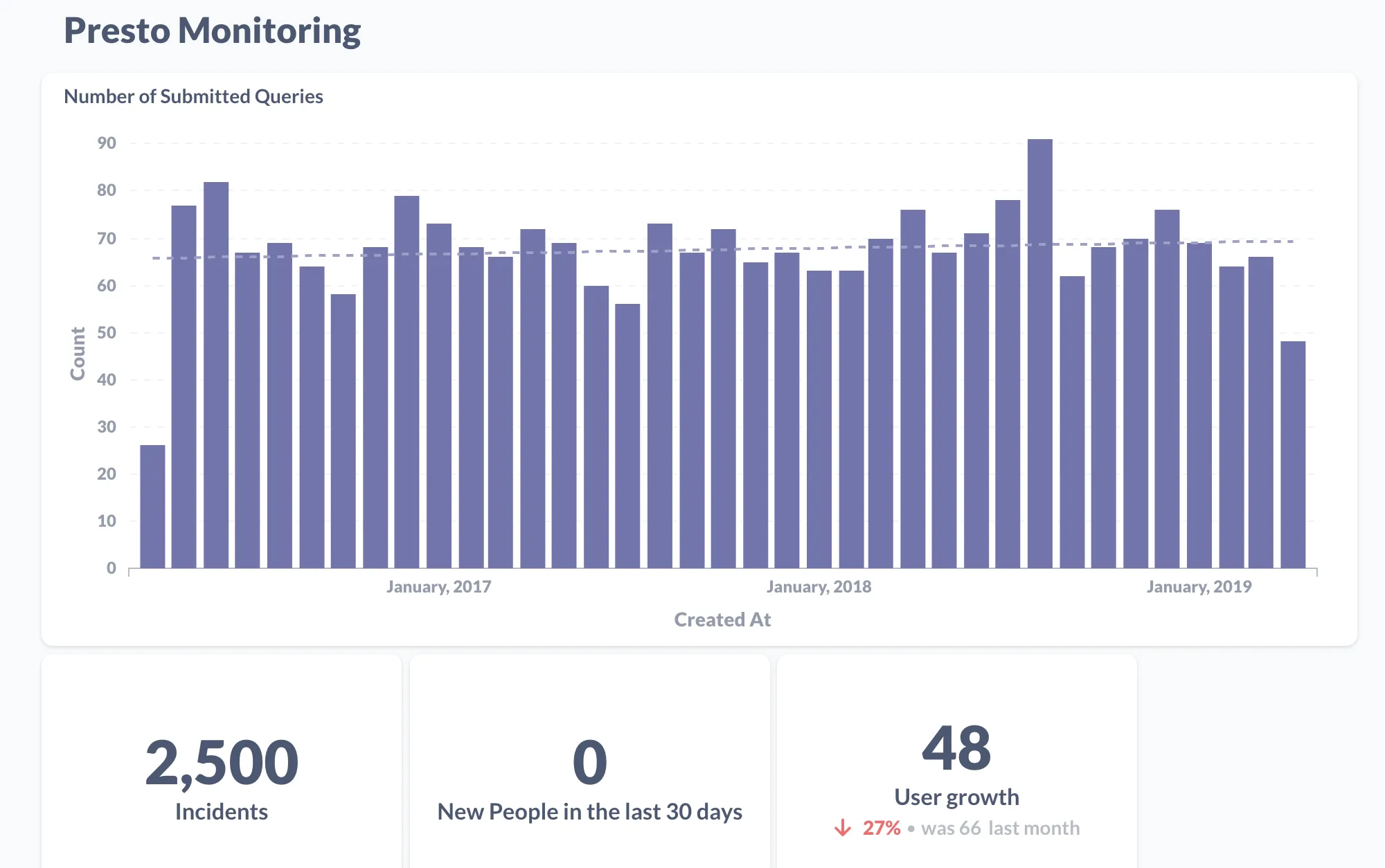This screenshot has height=868, width=1385.
Task: Click the 10 y-axis tick label
Action: click(107, 521)
